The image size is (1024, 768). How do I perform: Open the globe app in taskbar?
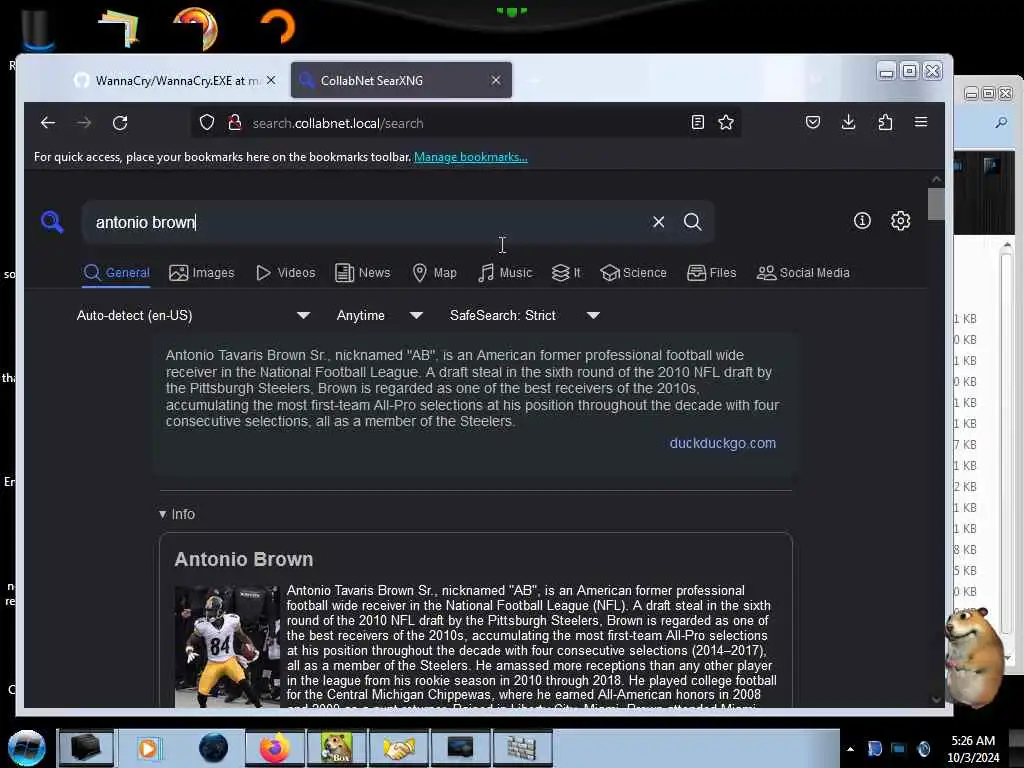pos(213,748)
